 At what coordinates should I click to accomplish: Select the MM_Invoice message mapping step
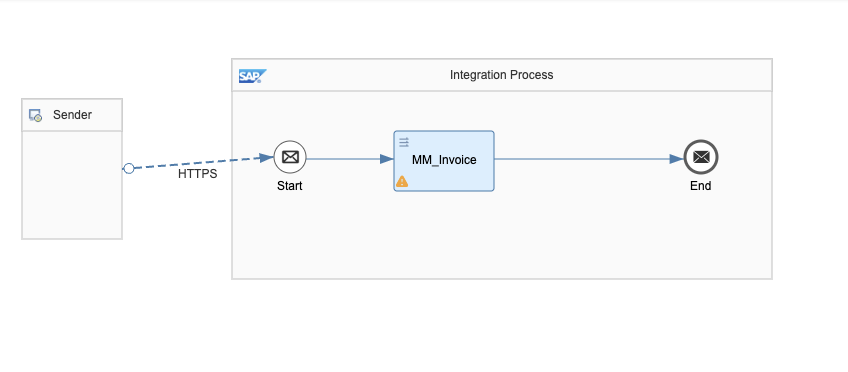pyautogui.click(x=444, y=161)
